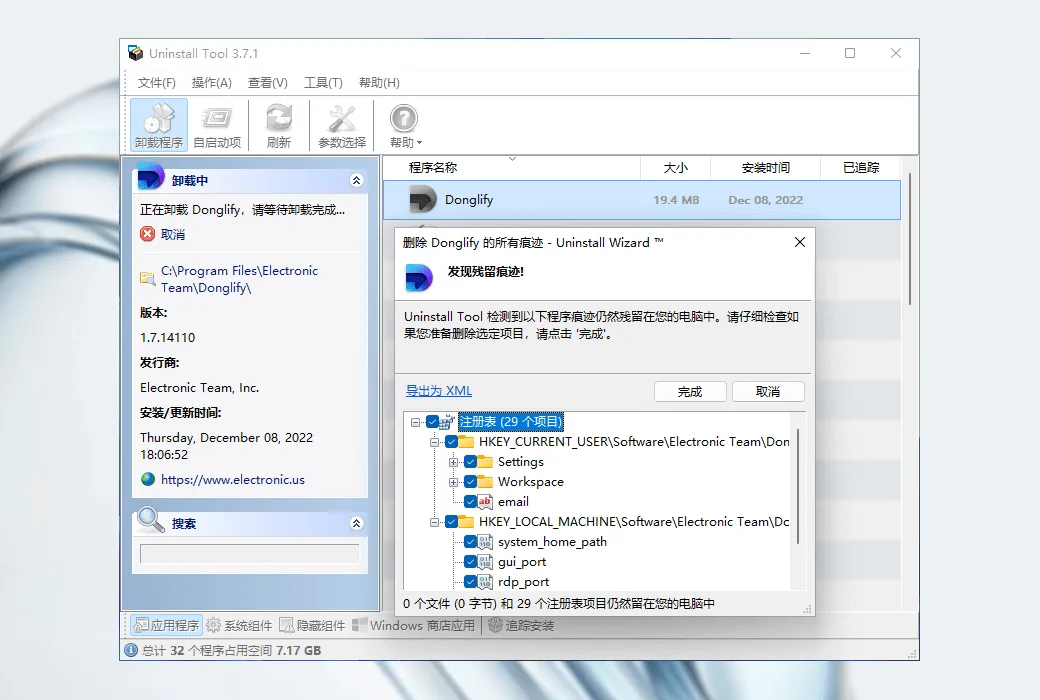Switch to the 隐藏组件 tab

click(x=312, y=625)
